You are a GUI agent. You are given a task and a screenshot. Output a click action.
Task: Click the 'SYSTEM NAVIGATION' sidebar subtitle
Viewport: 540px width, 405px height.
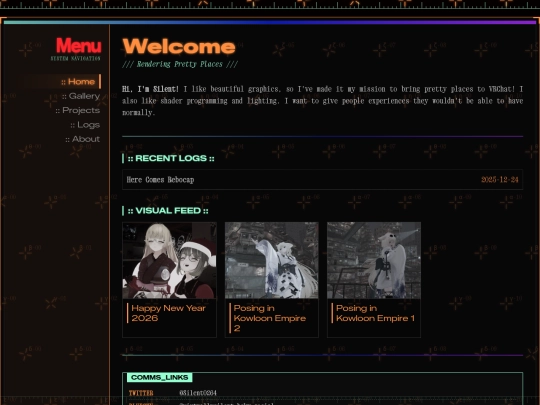[x=75, y=59]
